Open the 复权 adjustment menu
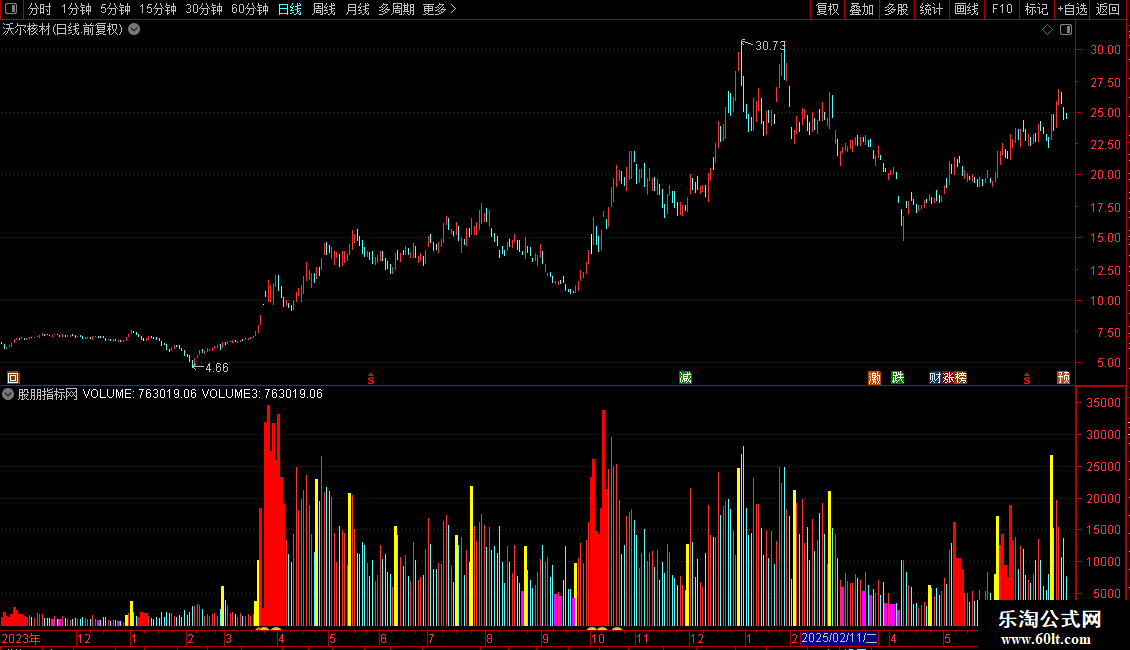This screenshot has width=1130, height=650. click(827, 9)
